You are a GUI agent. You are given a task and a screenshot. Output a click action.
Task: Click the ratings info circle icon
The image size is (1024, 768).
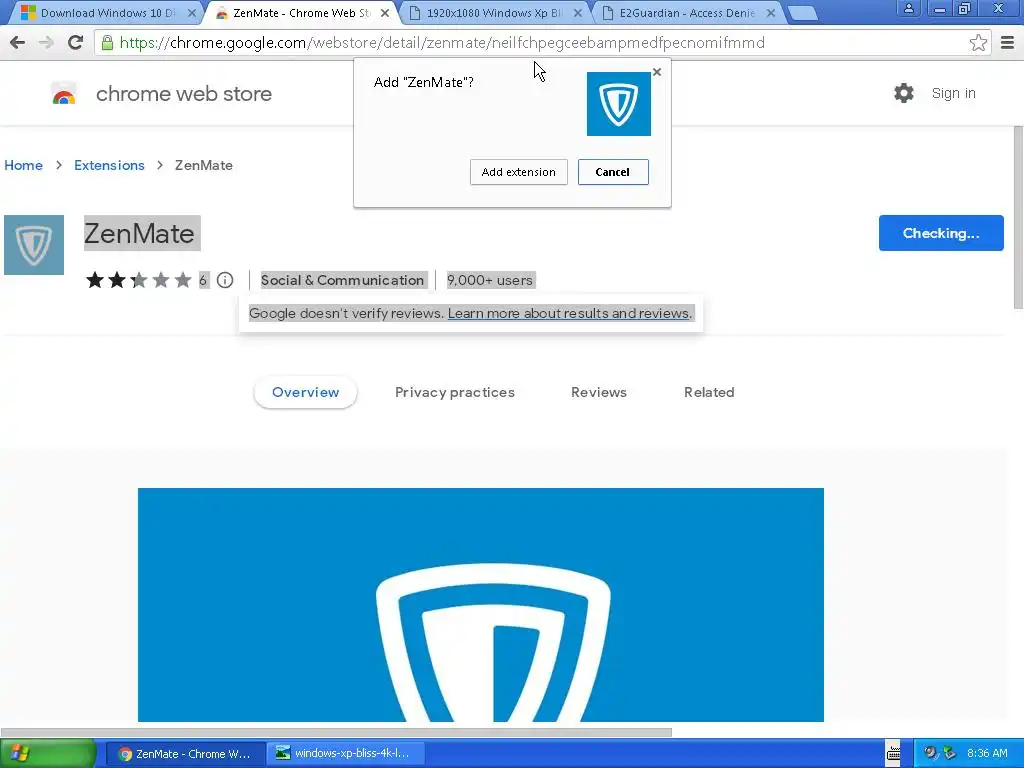point(225,280)
